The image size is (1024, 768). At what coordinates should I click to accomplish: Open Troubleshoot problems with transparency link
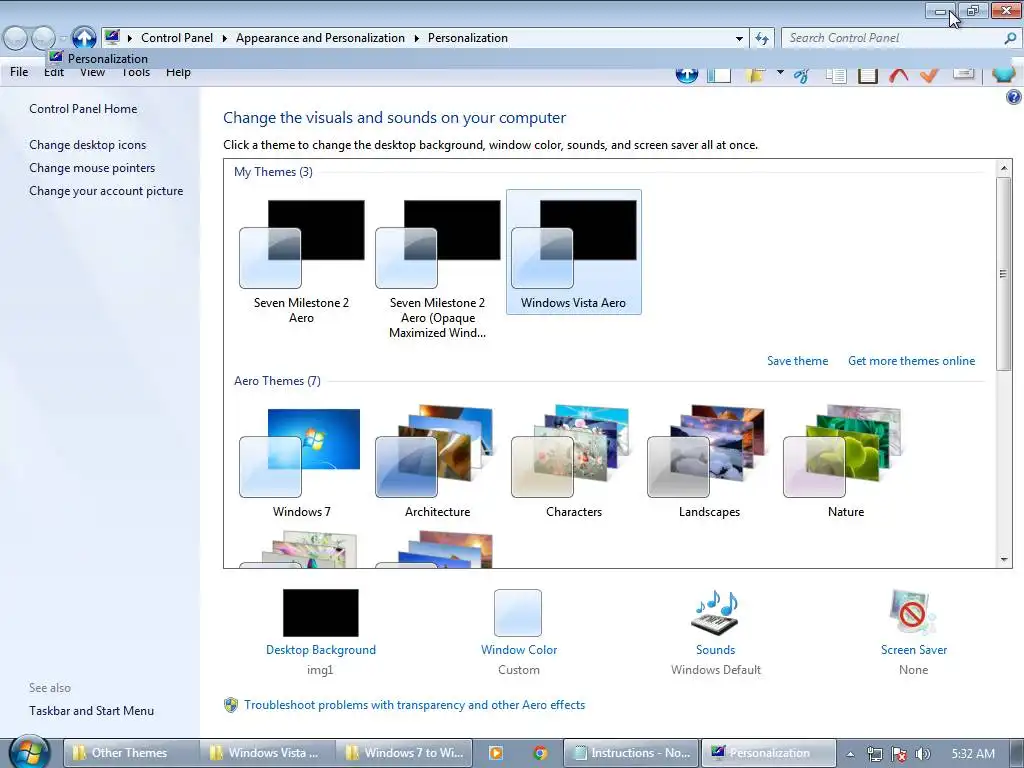414,705
